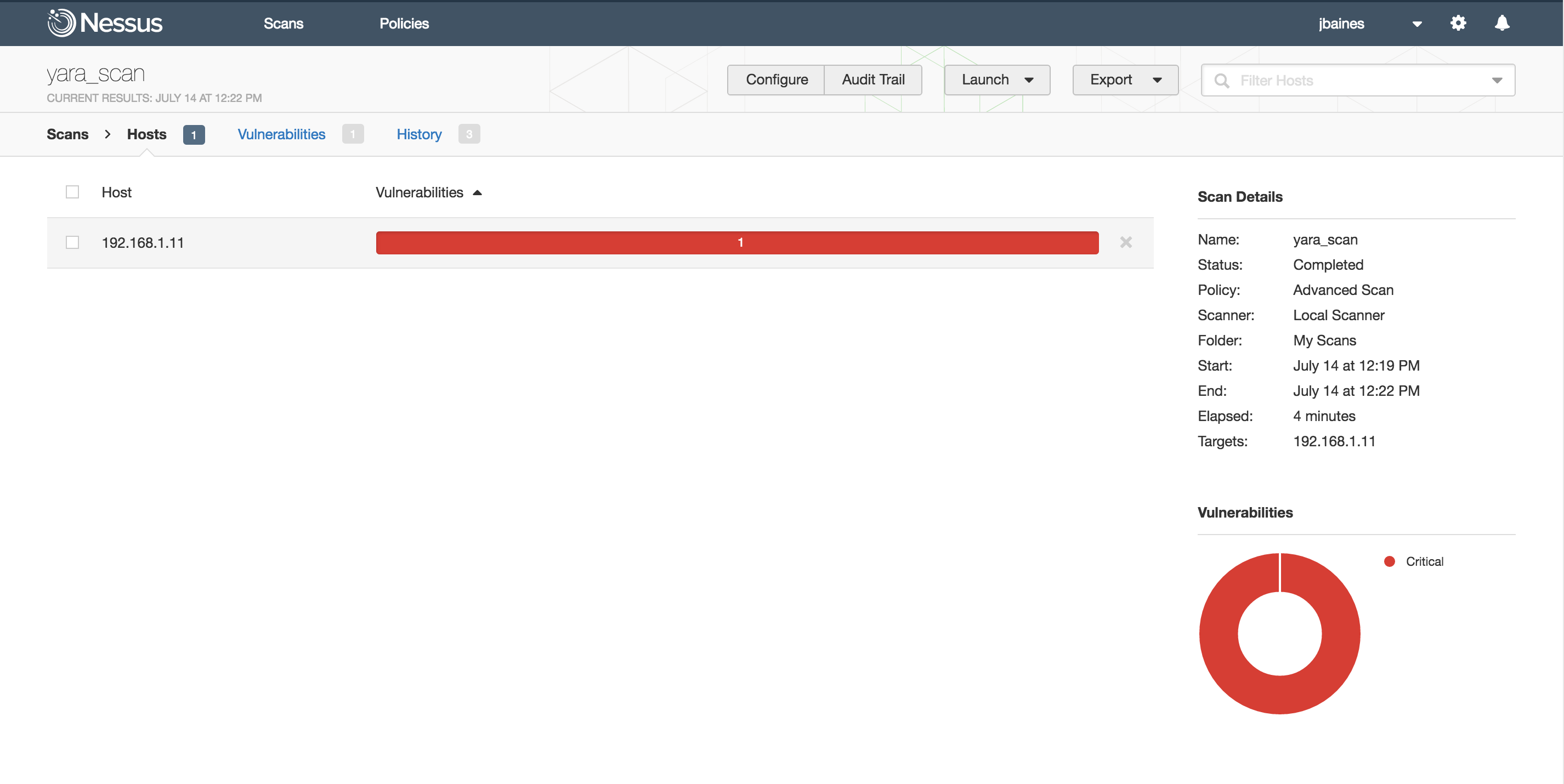1564x784 pixels.
Task: Open the notifications bell
Action: pos(1501,23)
